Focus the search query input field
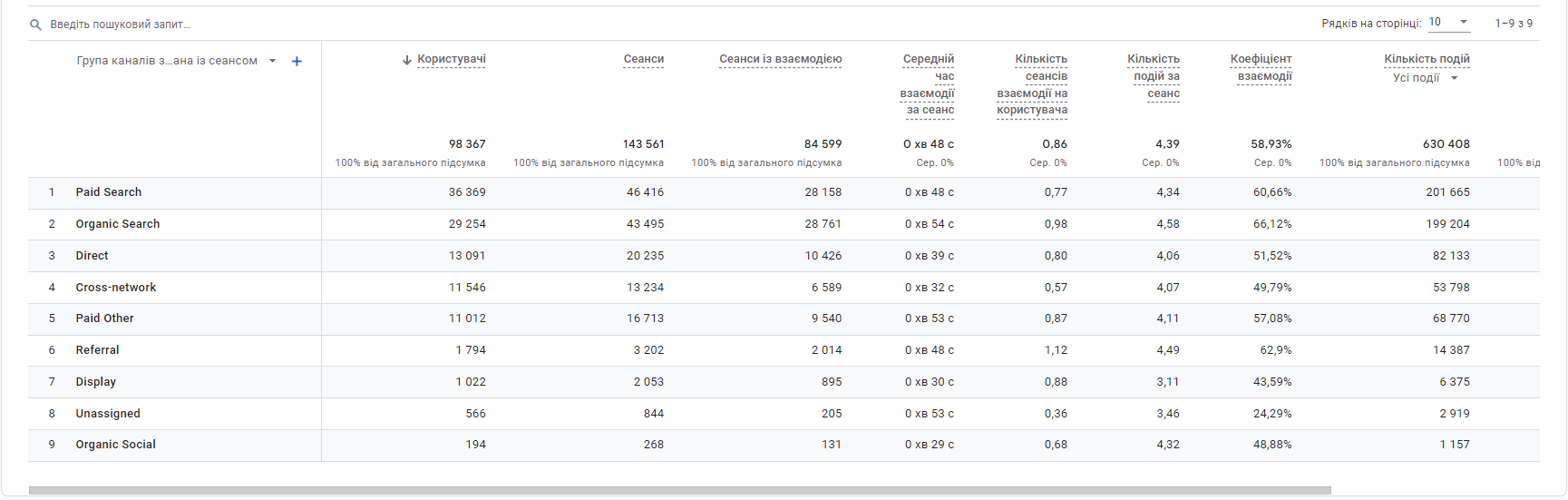This screenshot has height=500, width=1568. tap(121, 25)
